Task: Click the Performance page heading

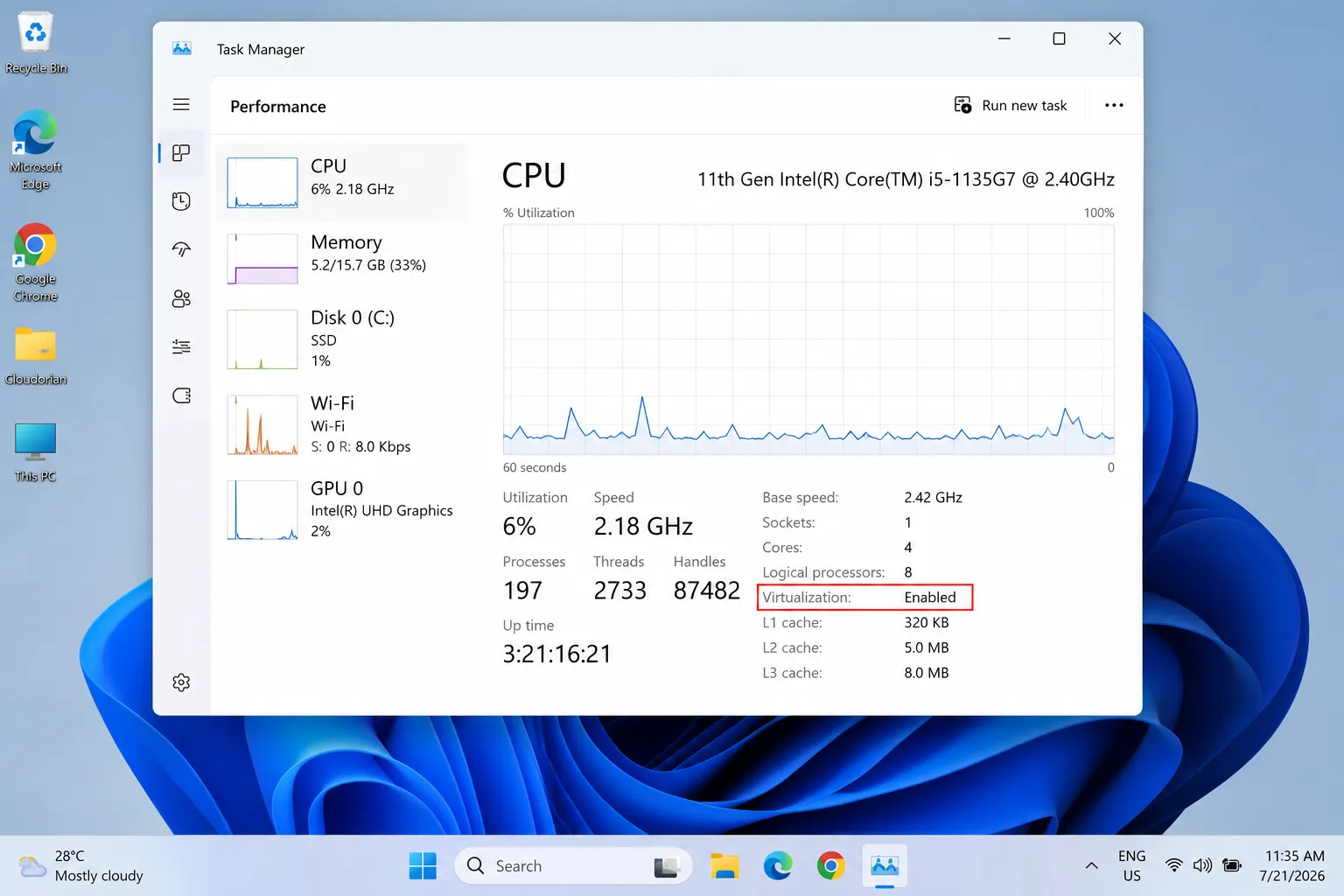Action: (278, 107)
